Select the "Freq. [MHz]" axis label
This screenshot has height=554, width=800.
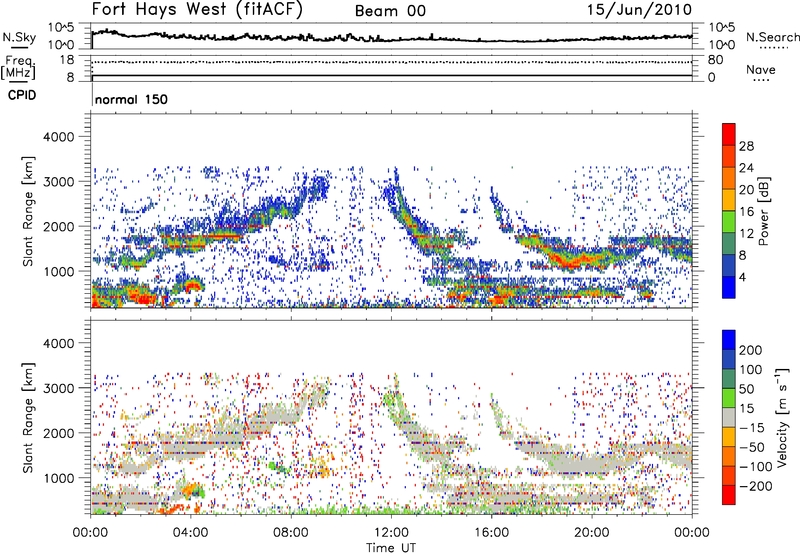pos(18,67)
